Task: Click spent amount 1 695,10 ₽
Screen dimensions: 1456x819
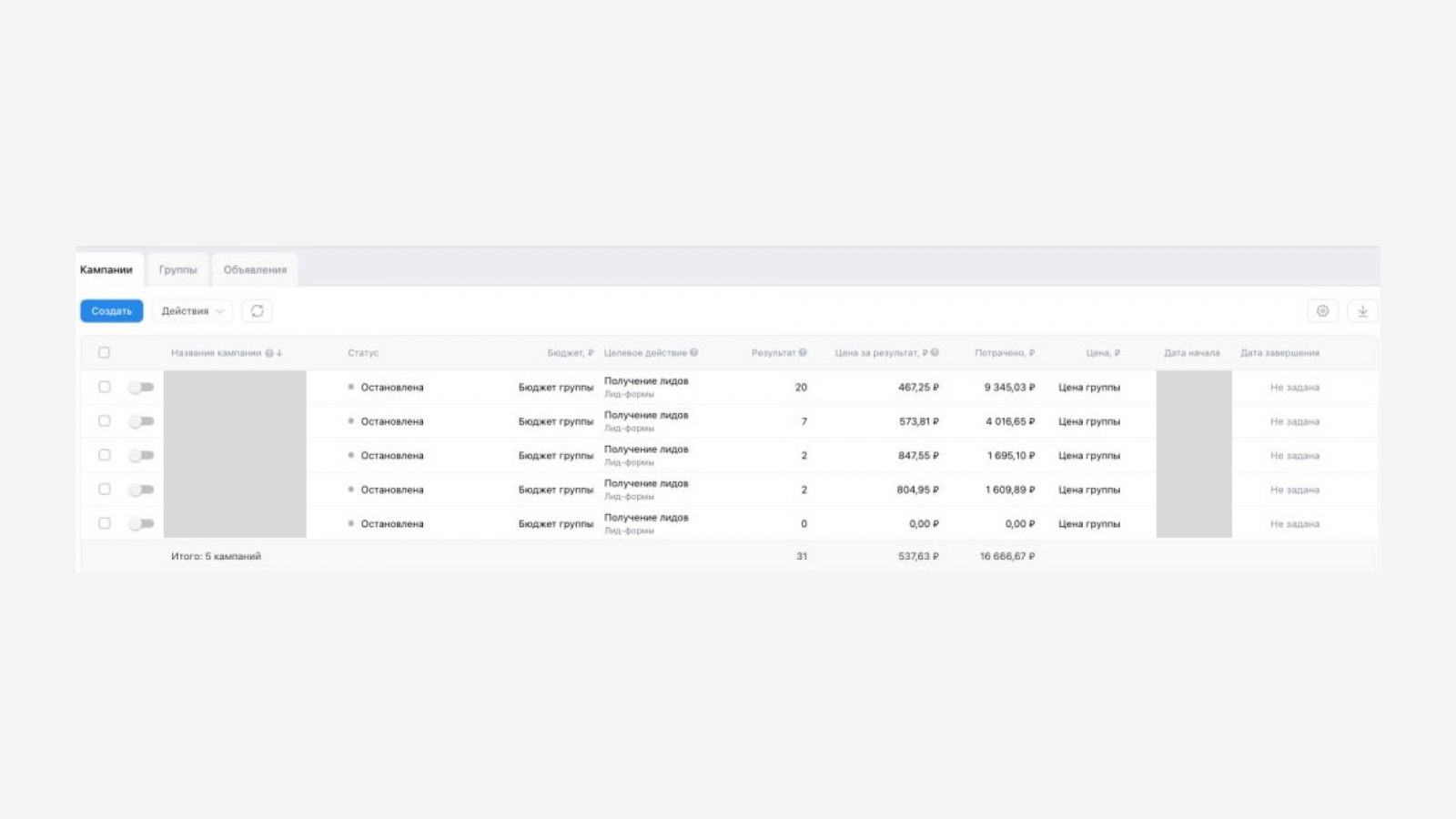Action: 1011,456
